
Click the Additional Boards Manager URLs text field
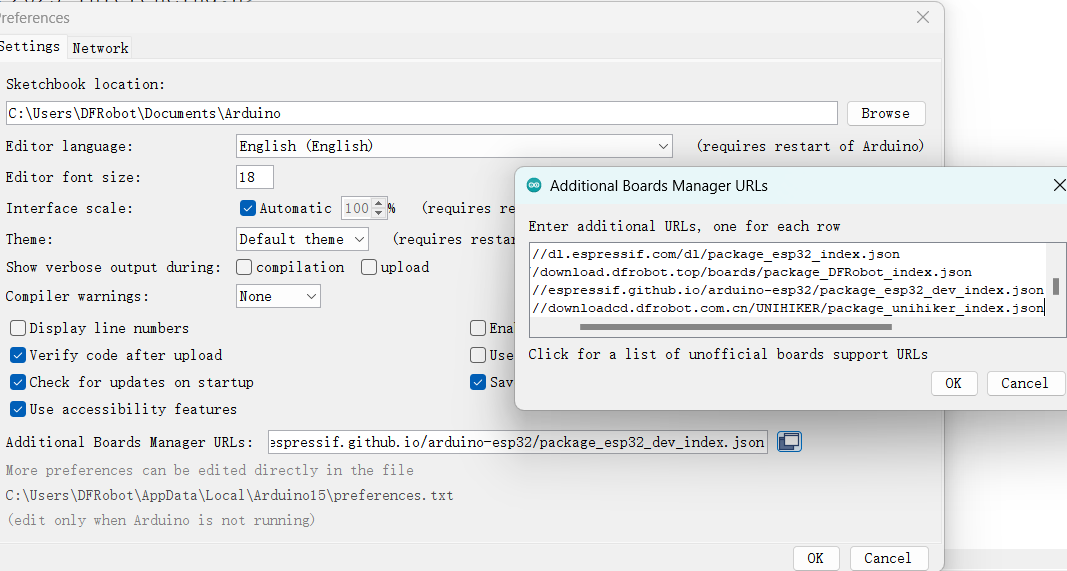tap(518, 442)
